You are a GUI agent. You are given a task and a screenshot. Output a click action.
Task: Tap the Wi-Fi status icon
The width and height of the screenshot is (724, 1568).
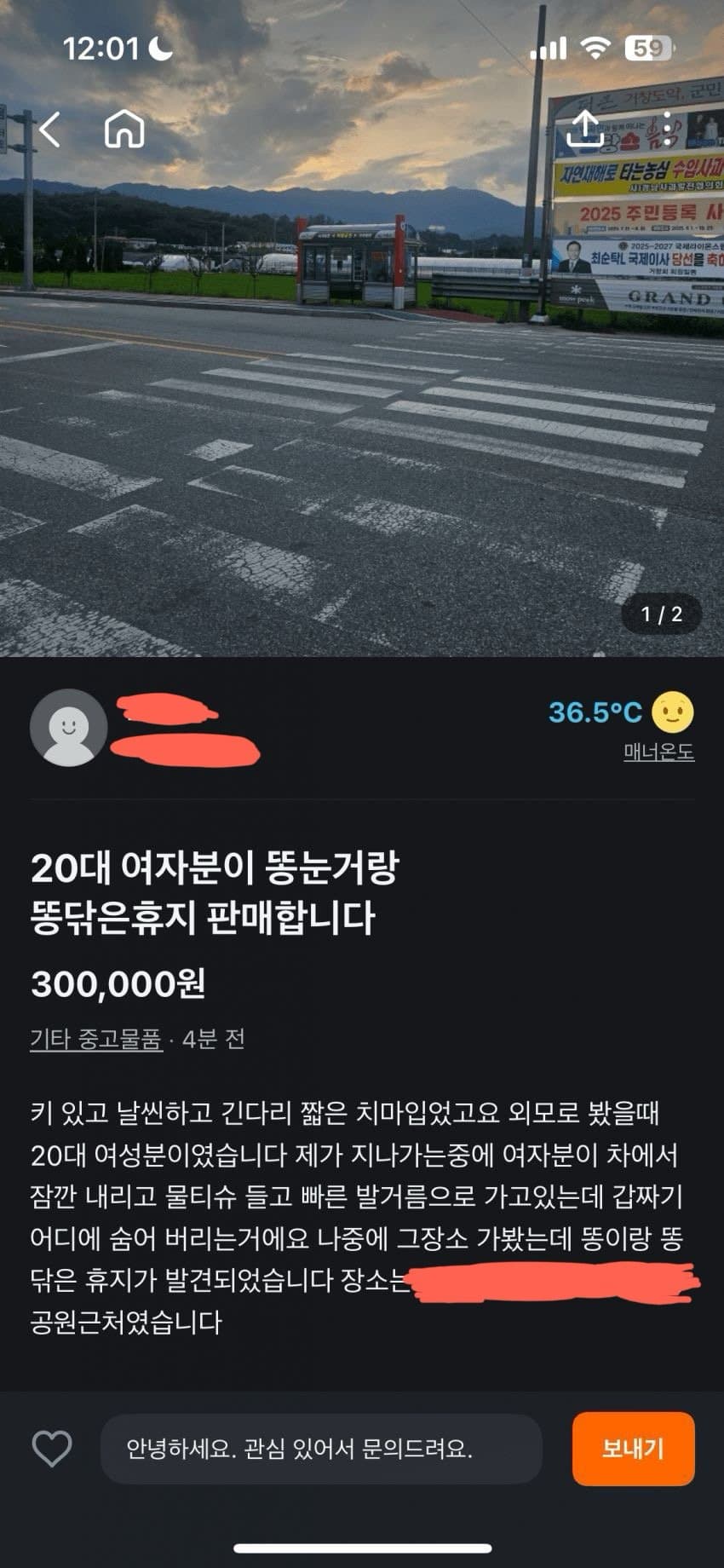(595, 49)
